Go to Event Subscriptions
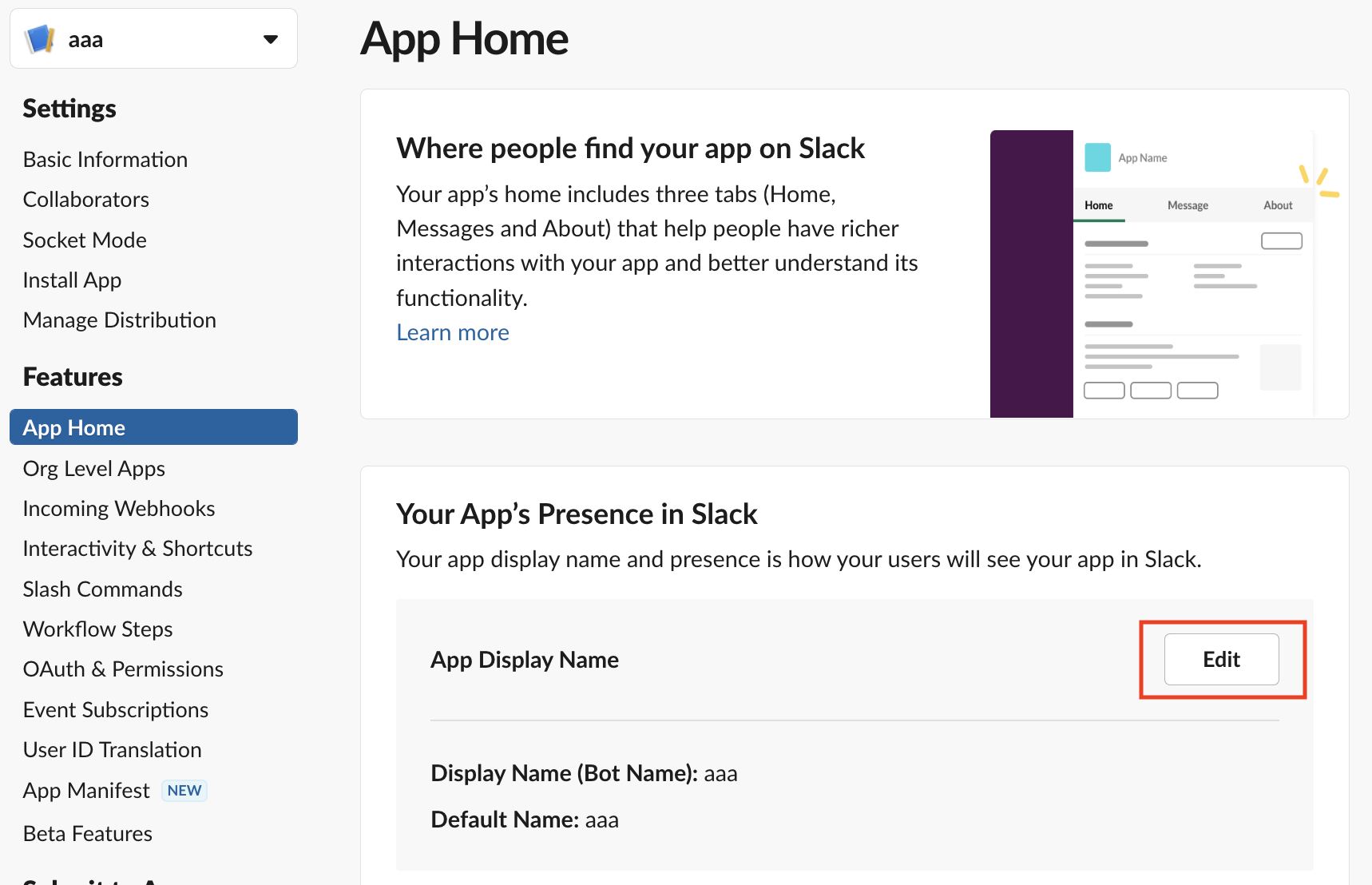Viewport: 1372px width, 885px height. click(x=115, y=710)
